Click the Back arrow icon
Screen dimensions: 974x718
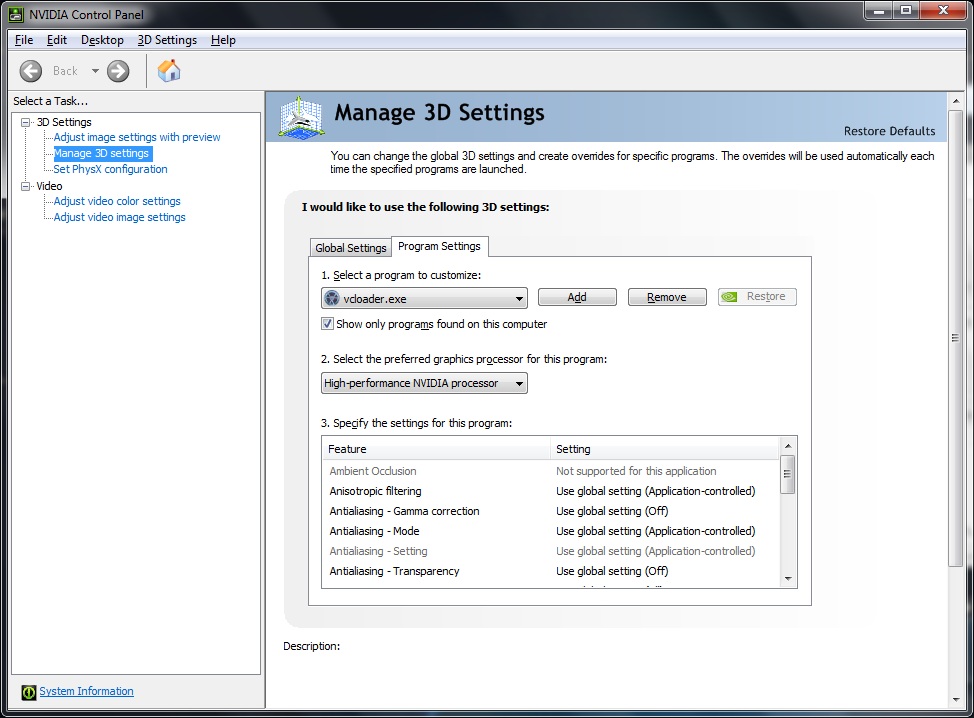tap(31, 71)
